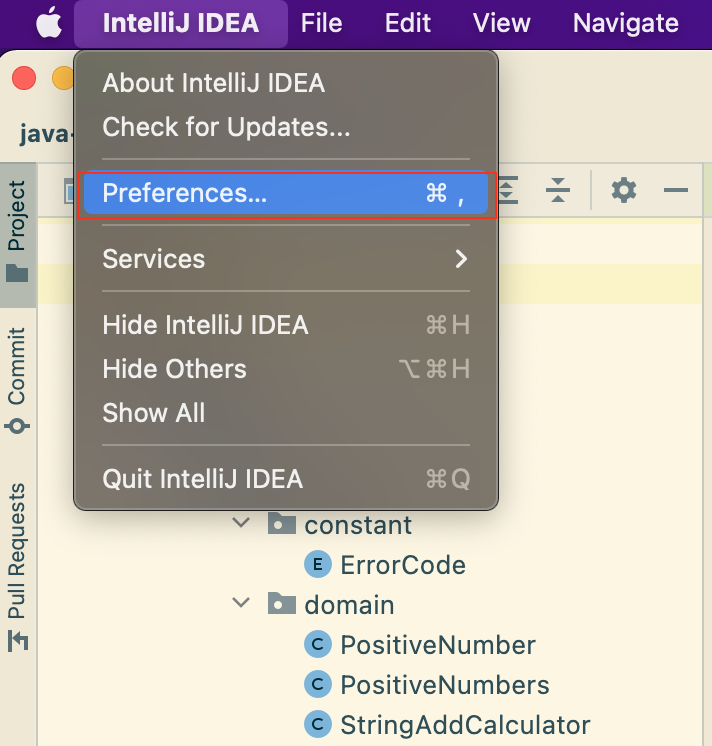This screenshot has height=746, width=712.
Task: Click the StringAddCalculator class icon
Action: 318,725
